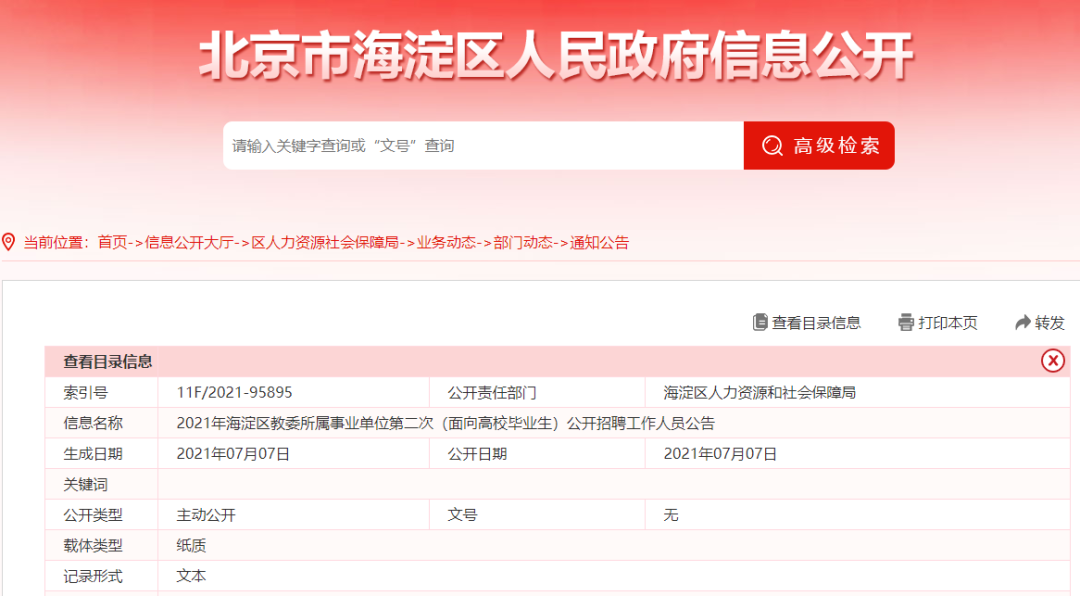Focus the keyword search input field
Viewport: 1080px width, 596px height.
pos(484,145)
